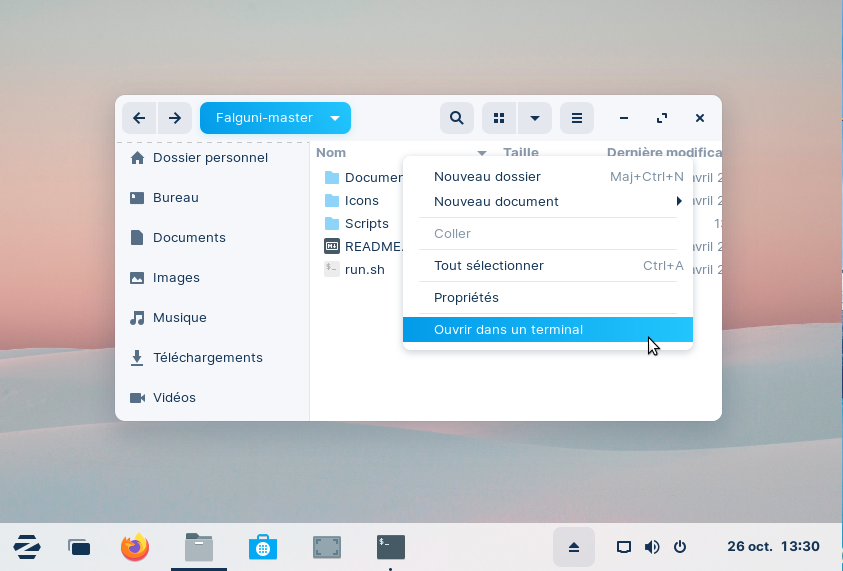Click Propriétés in the context menu
Image resolution: width=843 pixels, height=571 pixels.
coord(466,297)
